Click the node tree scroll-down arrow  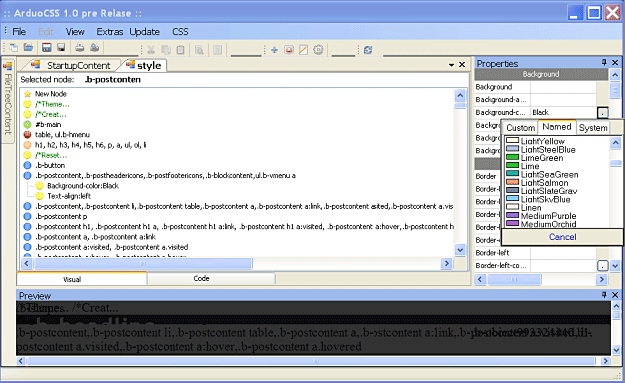pos(460,250)
